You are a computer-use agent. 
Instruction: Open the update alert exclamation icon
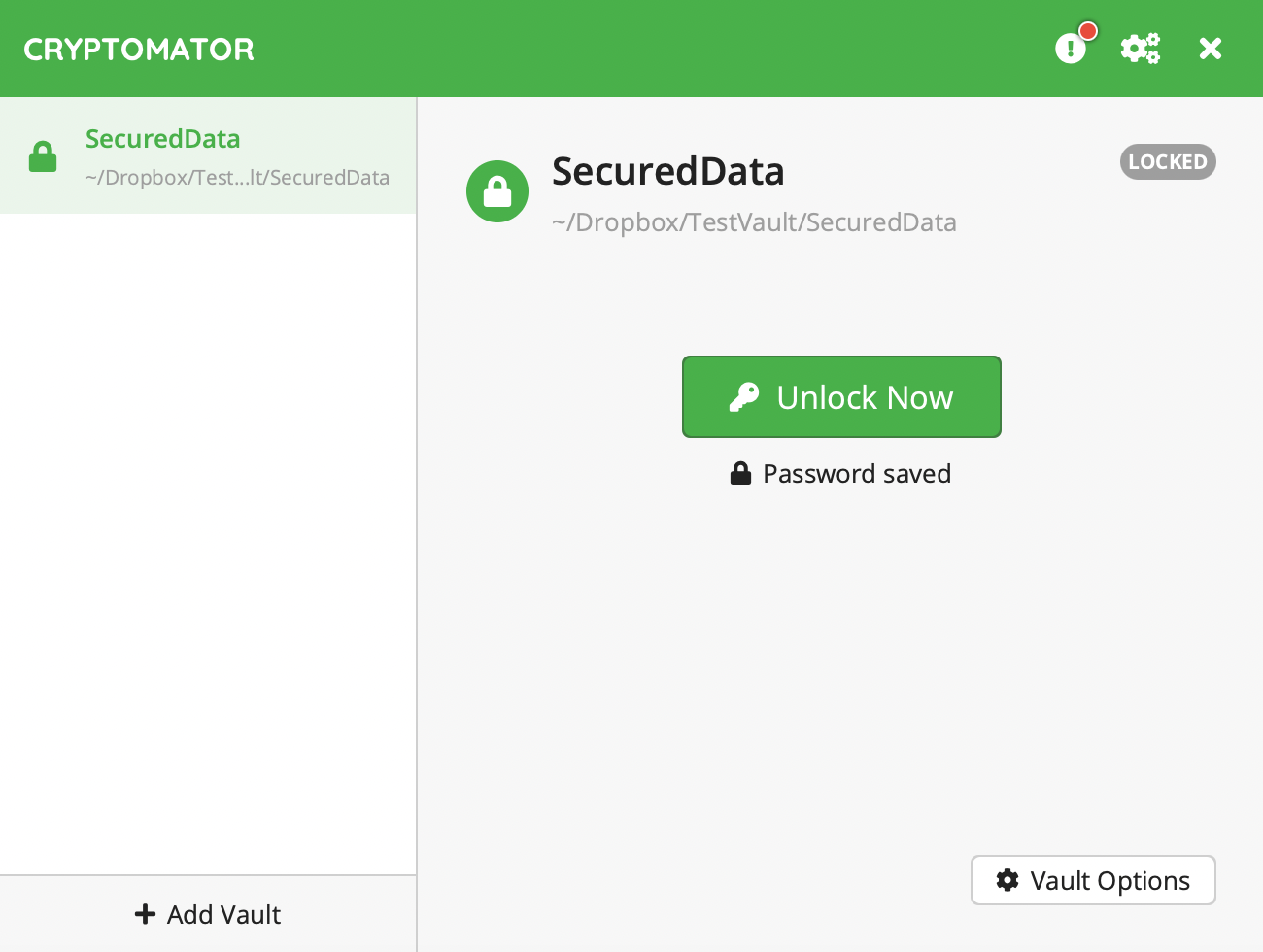coord(1070,48)
